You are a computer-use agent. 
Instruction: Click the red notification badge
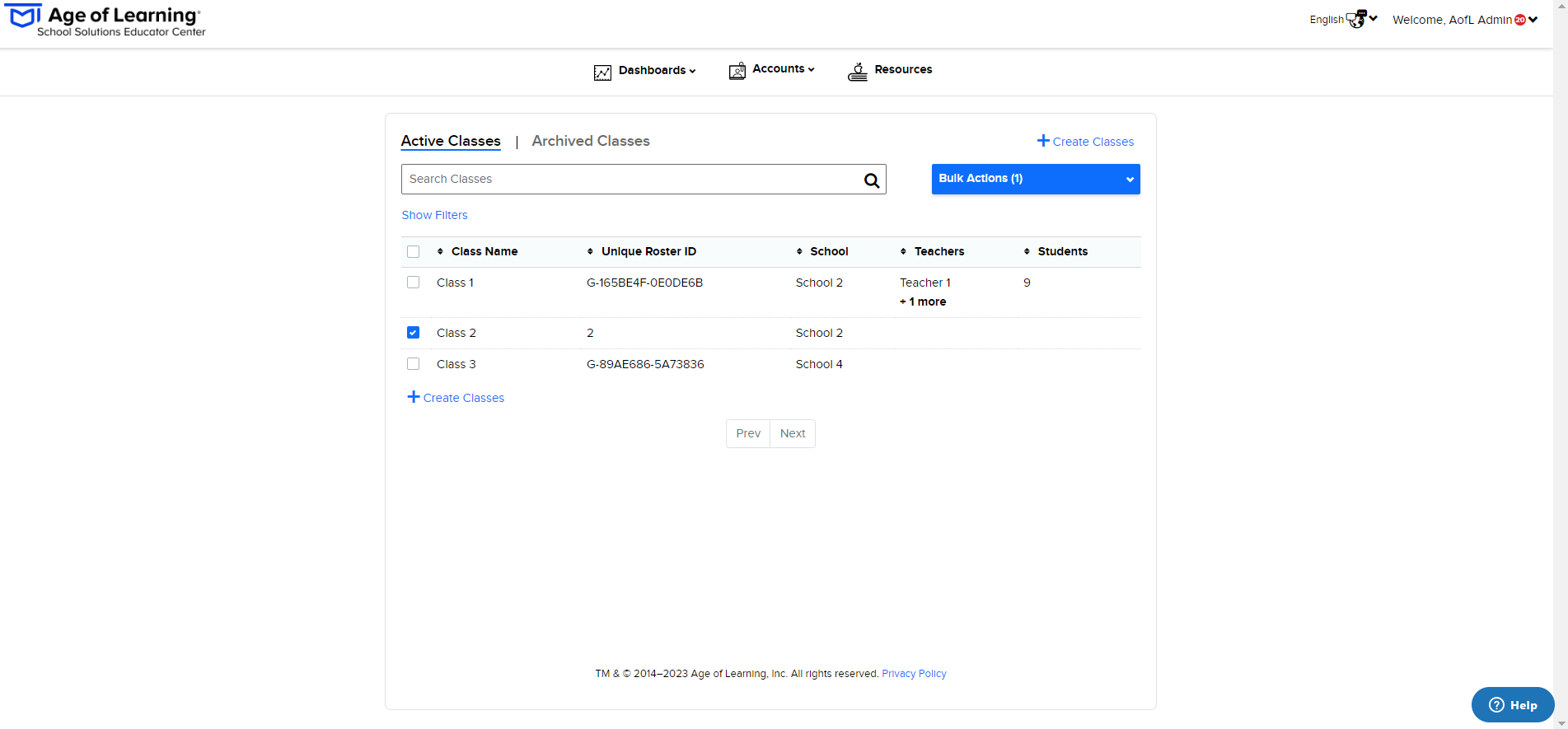[x=1520, y=20]
